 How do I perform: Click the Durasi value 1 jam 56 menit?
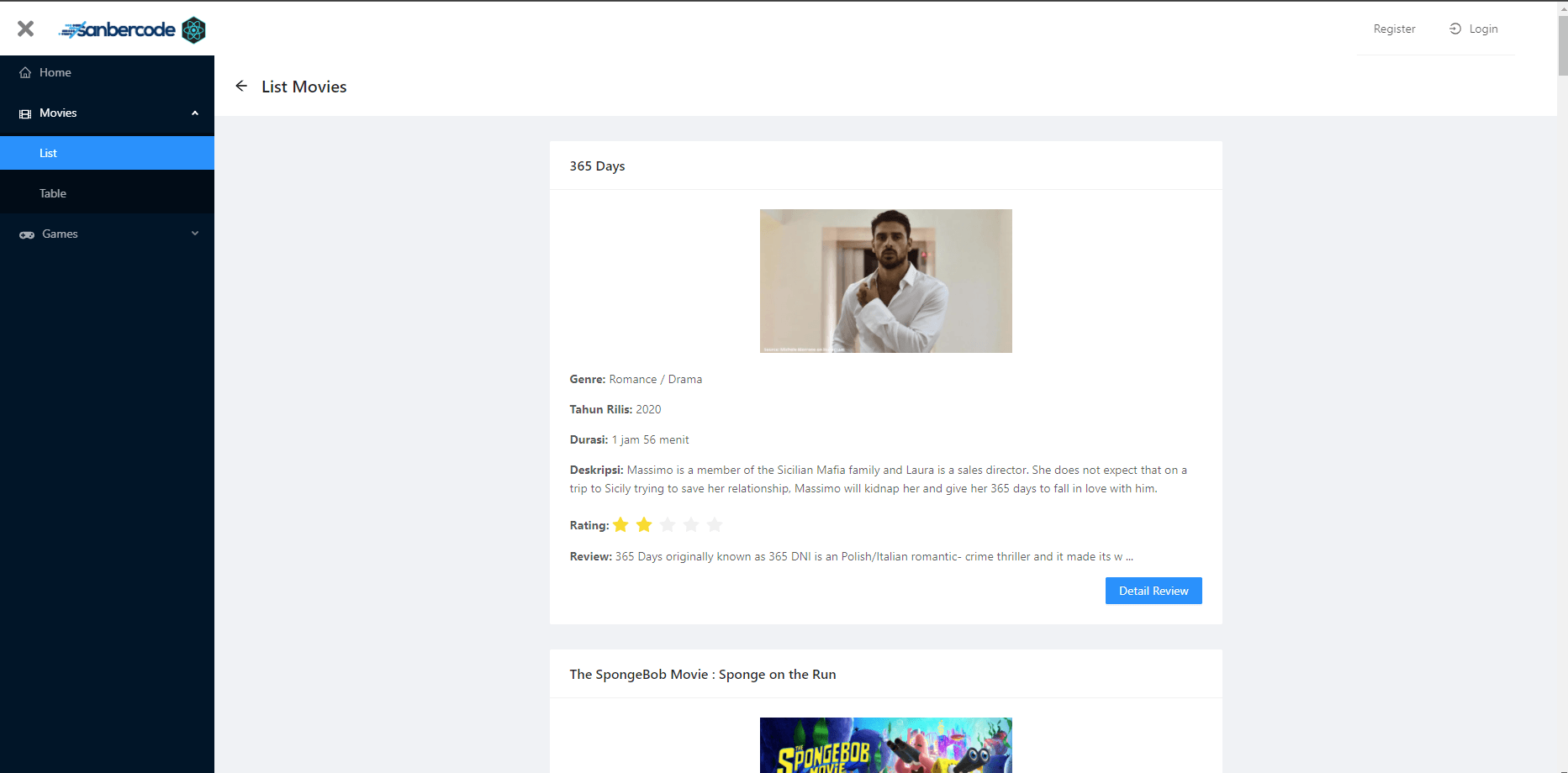point(650,439)
